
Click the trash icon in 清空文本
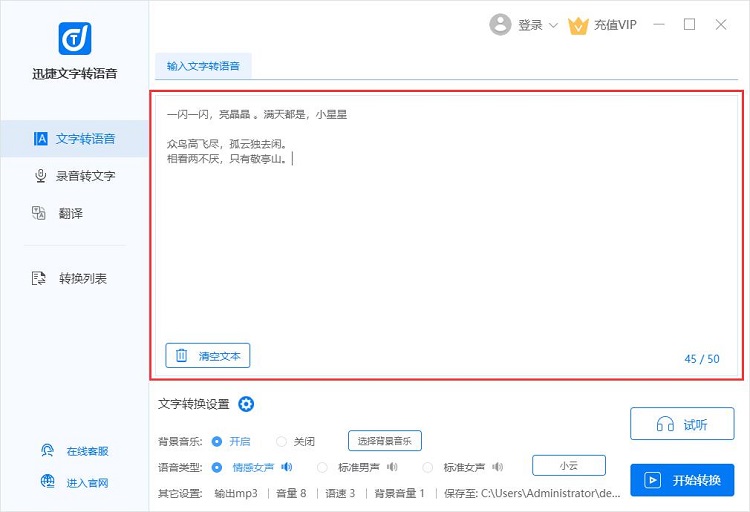[181, 355]
